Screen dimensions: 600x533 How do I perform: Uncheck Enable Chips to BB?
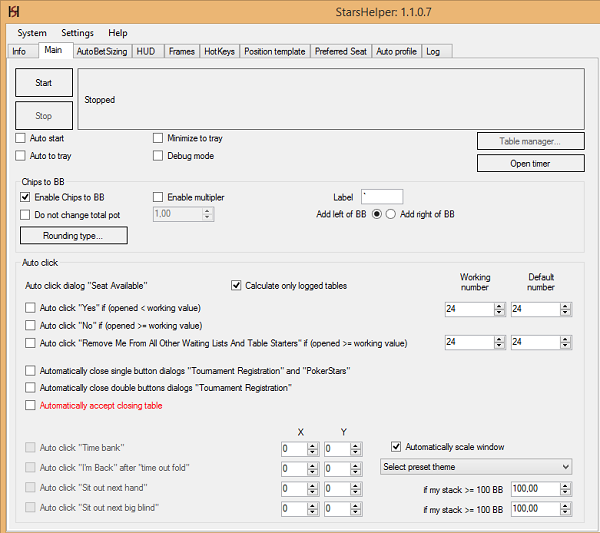click(25, 197)
